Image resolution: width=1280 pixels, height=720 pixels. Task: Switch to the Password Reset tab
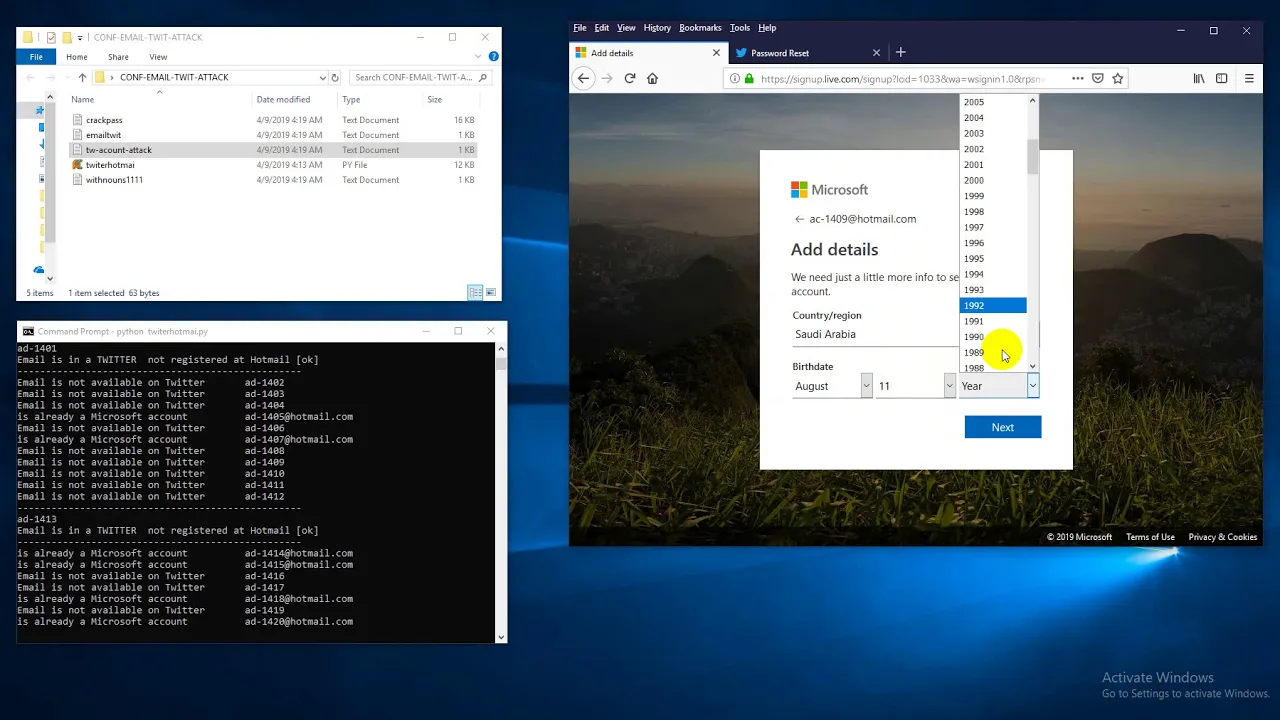tap(808, 53)
